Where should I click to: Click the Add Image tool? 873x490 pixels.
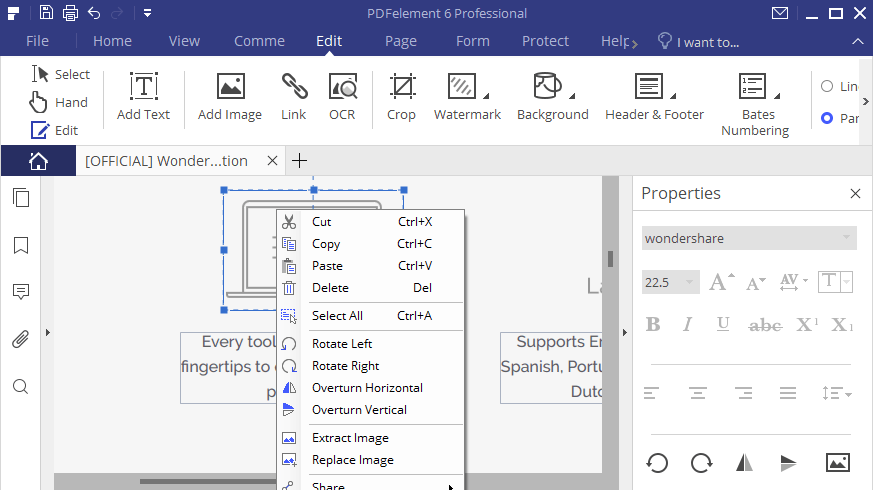click(230, 97)
